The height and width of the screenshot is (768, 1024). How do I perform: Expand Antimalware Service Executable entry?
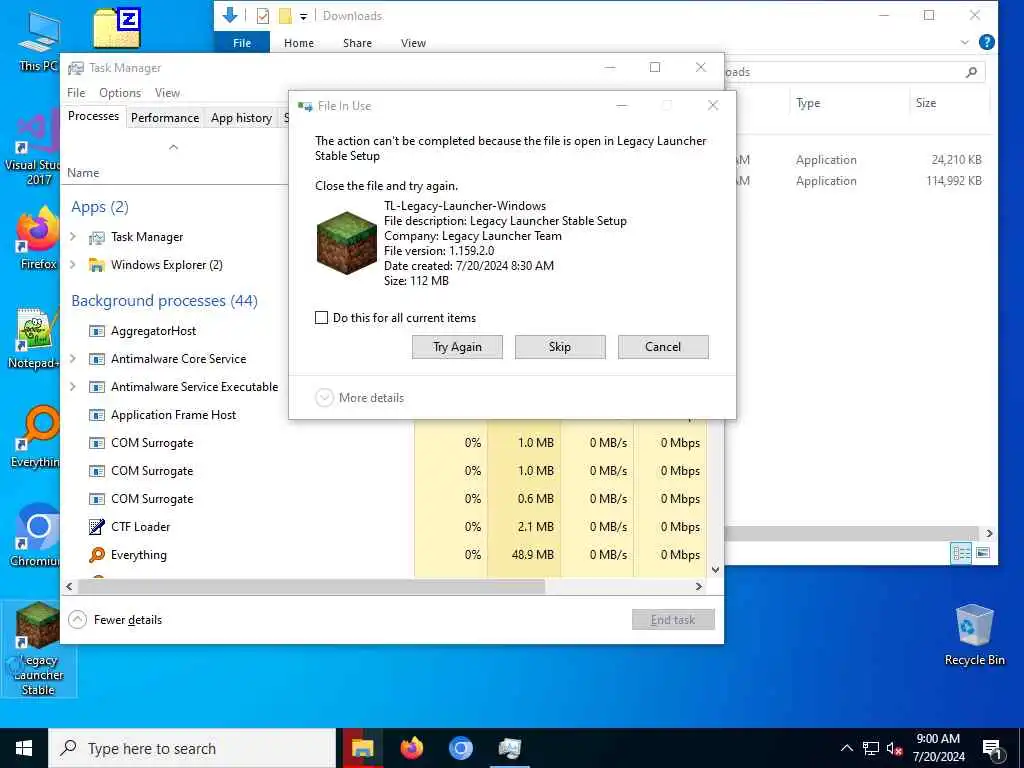73,387
